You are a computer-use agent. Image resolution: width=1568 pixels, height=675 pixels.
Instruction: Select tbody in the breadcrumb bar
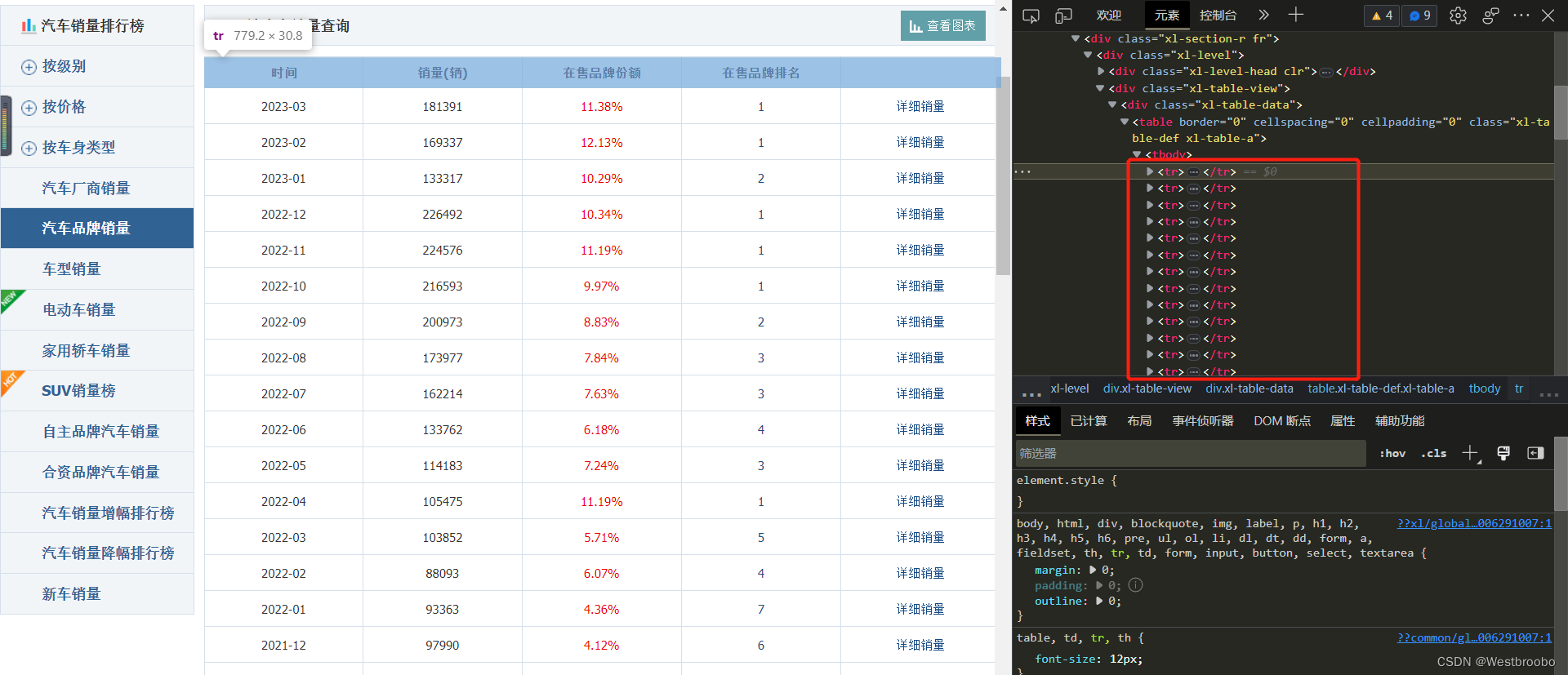1485,389
